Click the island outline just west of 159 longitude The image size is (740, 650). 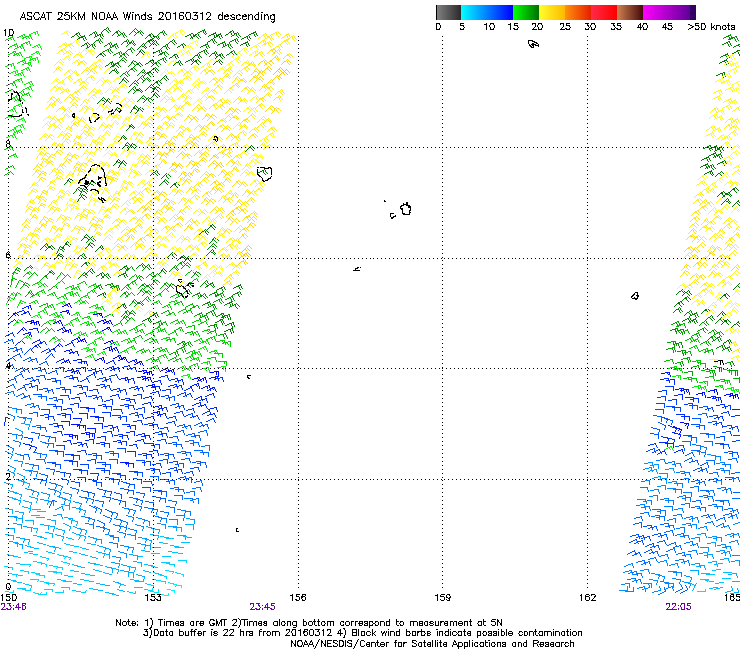point(406,209)
